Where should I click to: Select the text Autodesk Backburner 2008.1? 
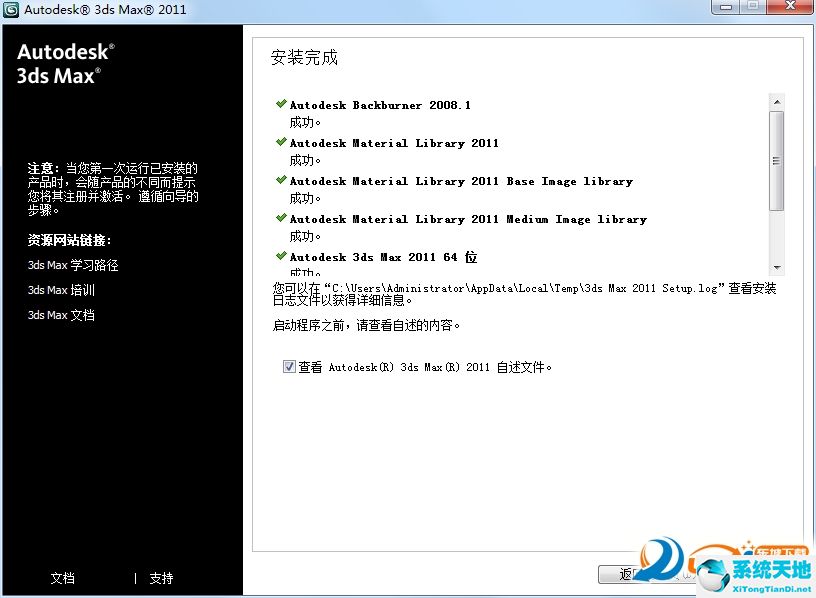point(380,105)
